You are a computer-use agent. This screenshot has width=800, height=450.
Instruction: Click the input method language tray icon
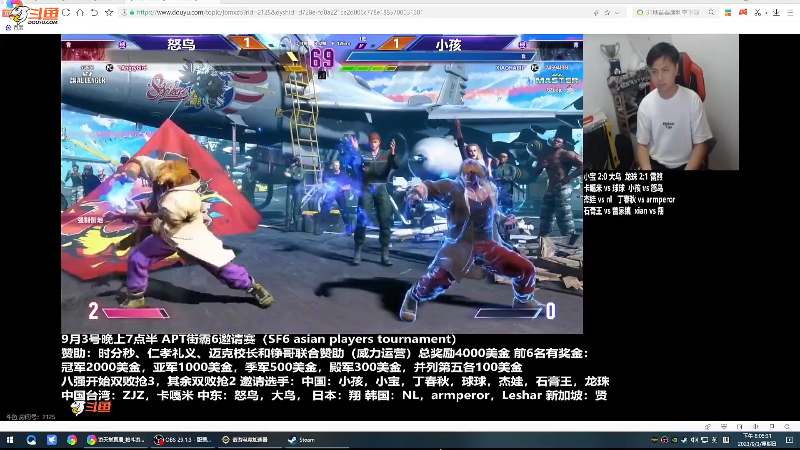[714, 440]
